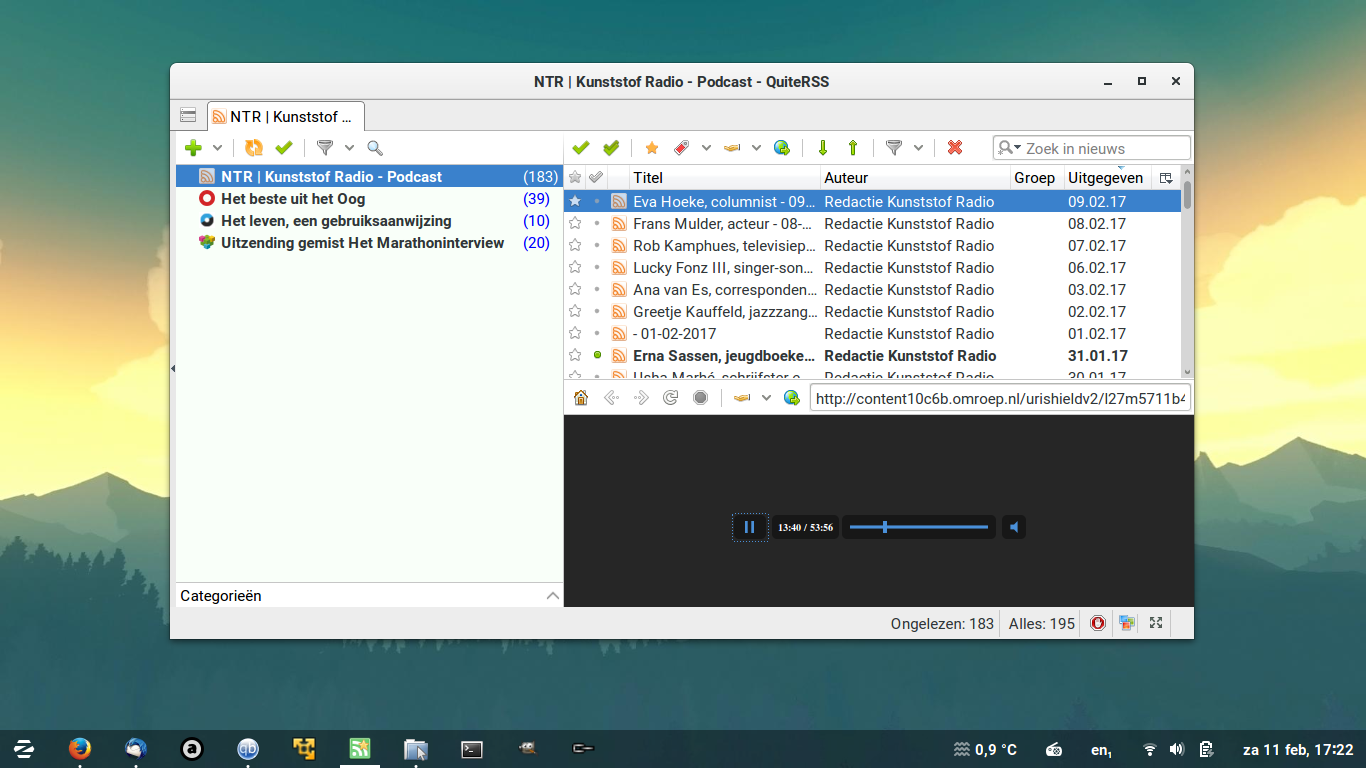Expand the share dropdown in the news toolbar
This screenshot has height=768, width=1366.
(756, 148)
